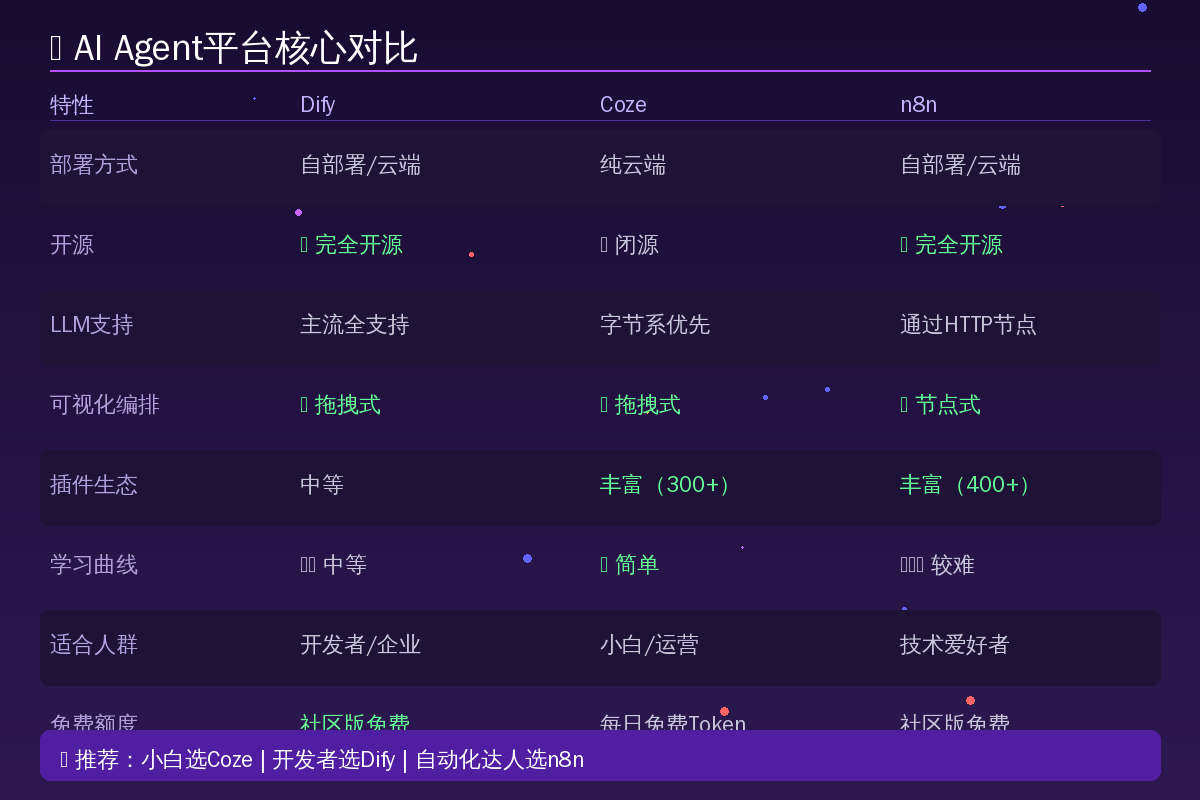Select the "节点式" cell under n8n
This screenshot has height=800, width=1200.
pyautogui.click(x=947, y=404)
